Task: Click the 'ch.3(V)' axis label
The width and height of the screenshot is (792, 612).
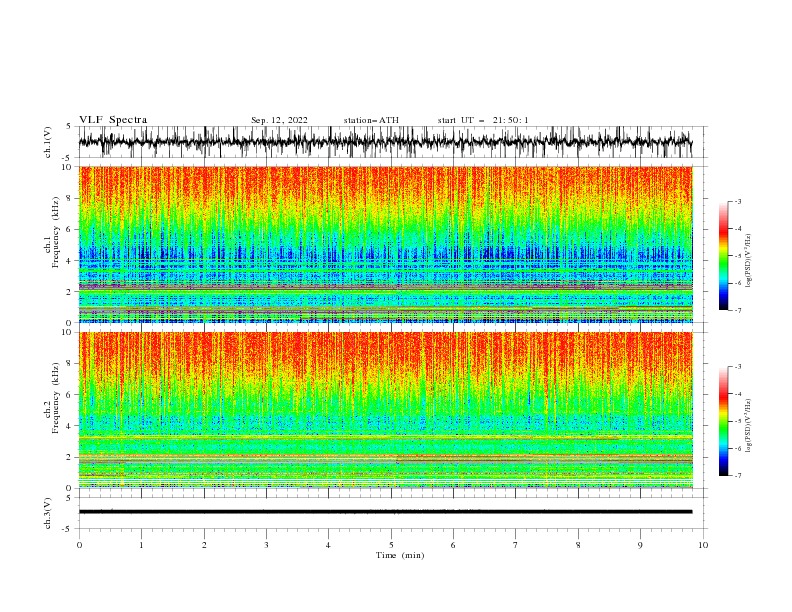Action: click(x=48, y=513)
